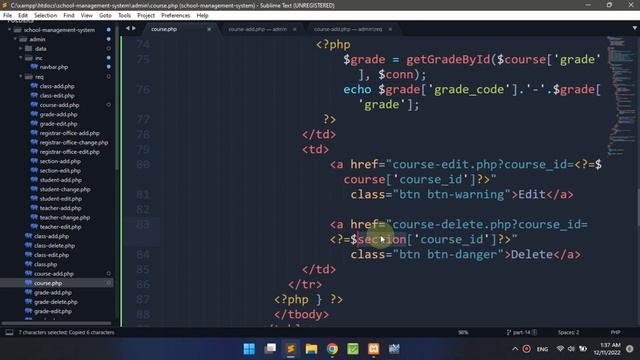
Task: Open registrar-office-edit.php from sidebar
Action: click(x=69, y=152)
